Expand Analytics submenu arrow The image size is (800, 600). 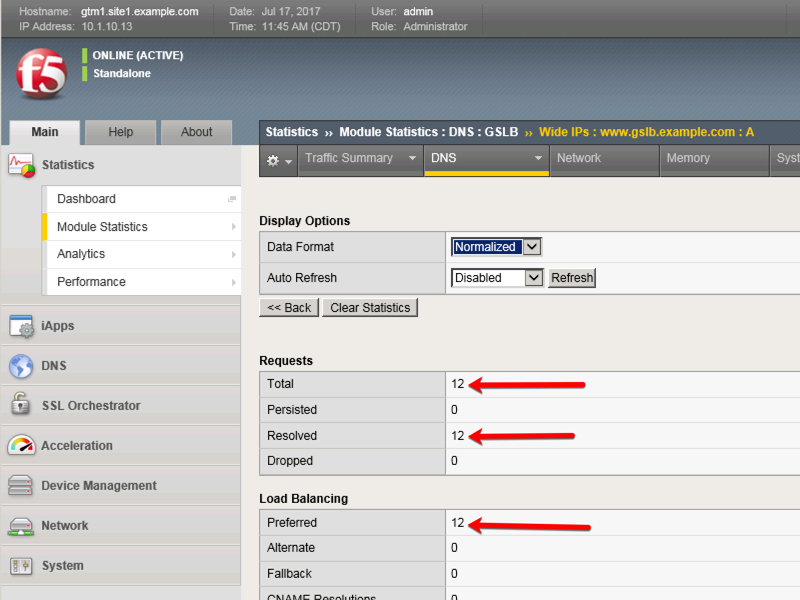click(234, 254)
